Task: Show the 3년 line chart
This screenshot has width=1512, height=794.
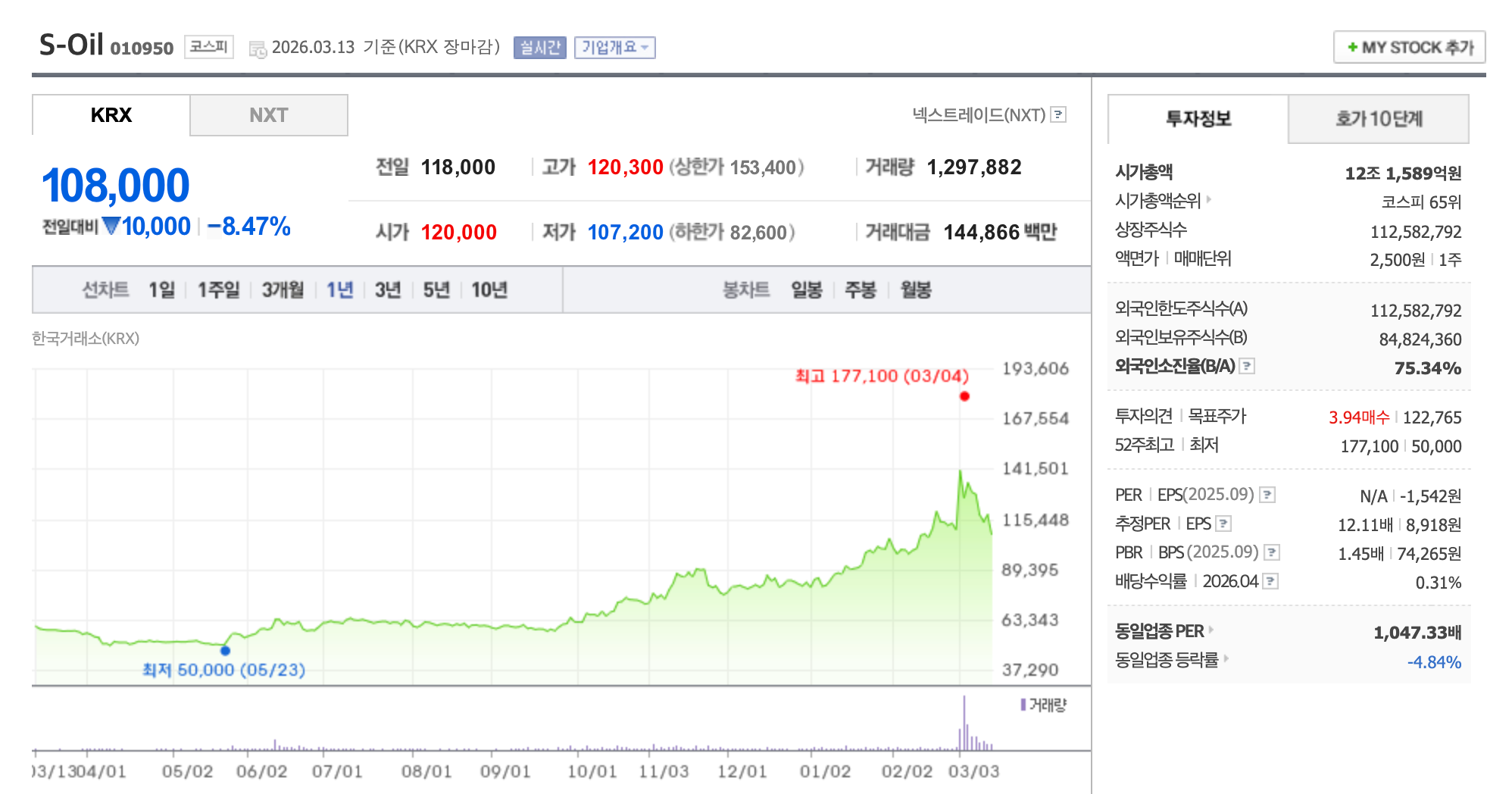Action: coord(388,290)
